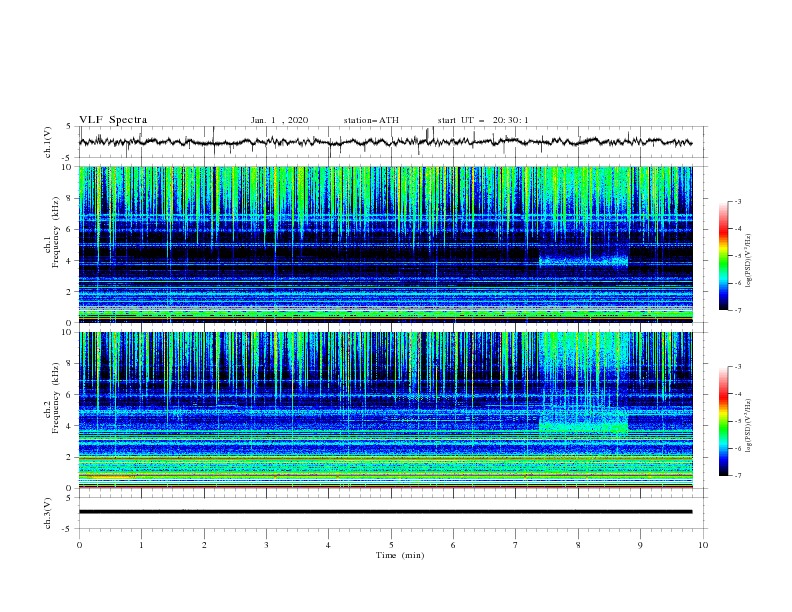The width and height of the screenshot is (792, 612).
Task: Click the ch.1 color bar "log(PSD)(V²/Hz)" label
Action: tap(748, 261)
